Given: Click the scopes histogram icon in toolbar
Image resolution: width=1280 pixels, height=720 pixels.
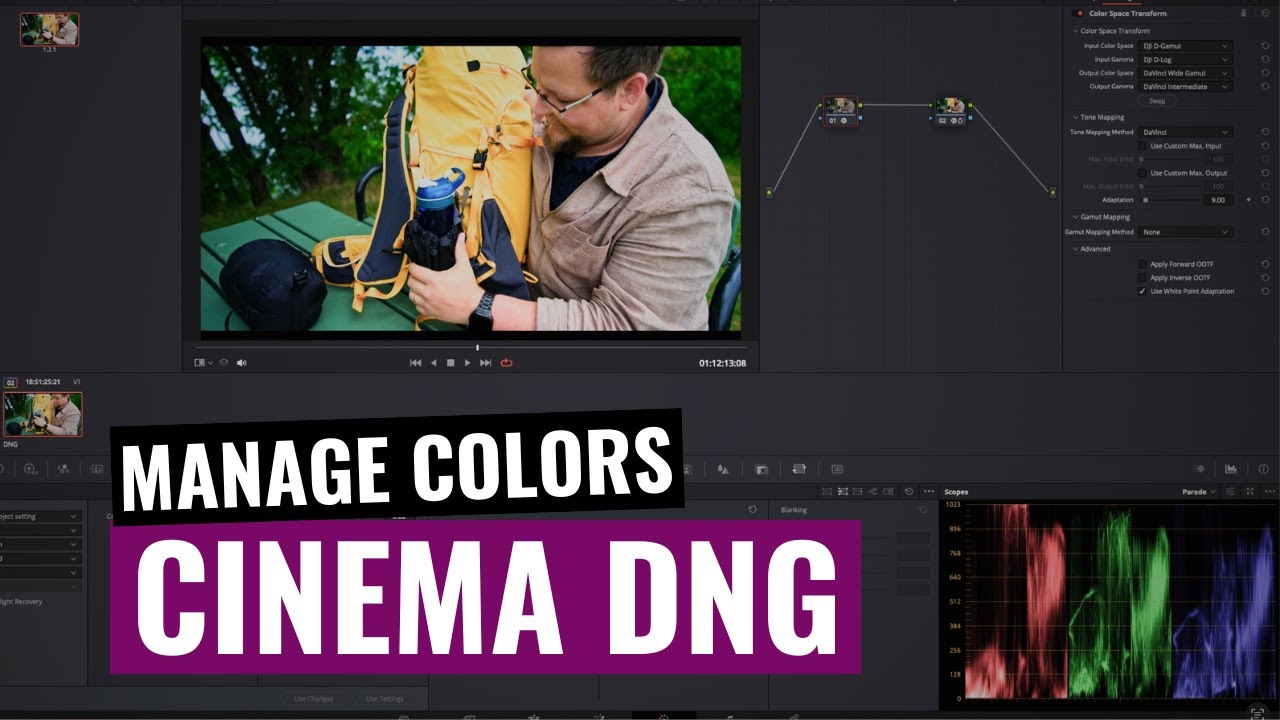Looking at the screenshot, I should coord(1231,469).
